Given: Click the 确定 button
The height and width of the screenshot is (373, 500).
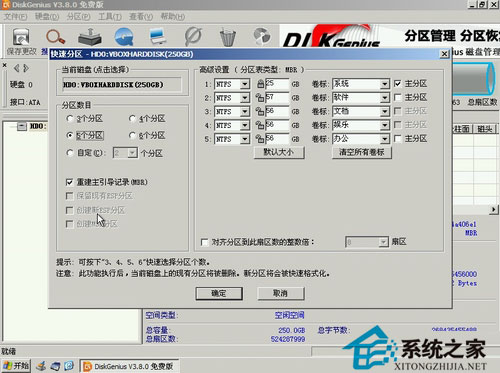Looking at the screenshot, I should (x=219, y=294).
